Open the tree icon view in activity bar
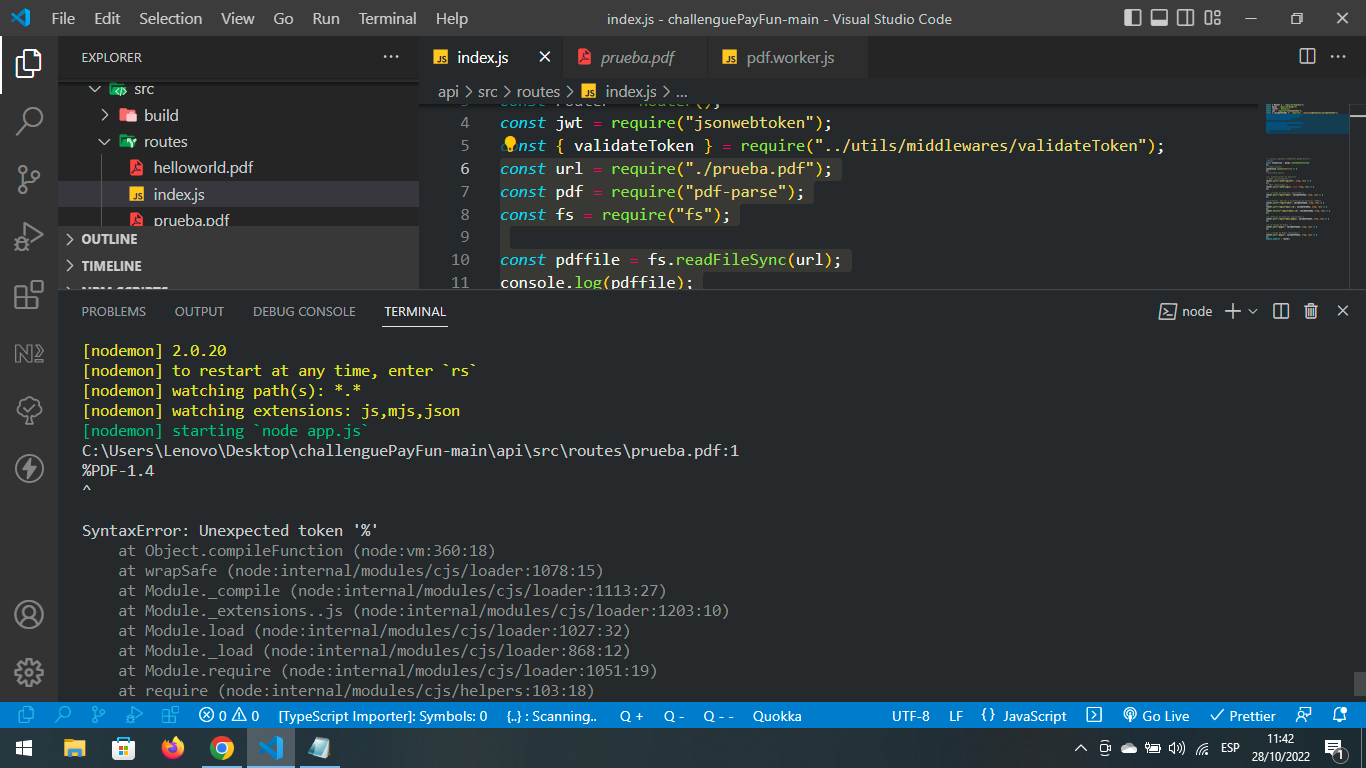The width and height of the screenshot is (1366, 768). coord(28,410)
